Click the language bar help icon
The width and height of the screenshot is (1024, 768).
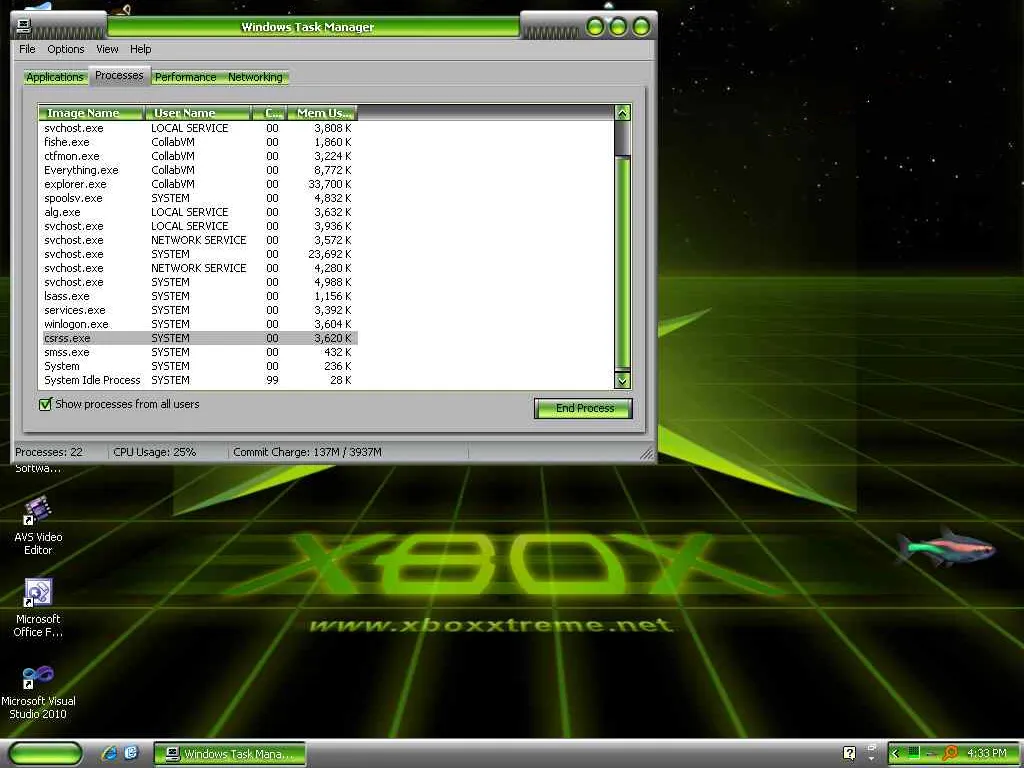849,754
